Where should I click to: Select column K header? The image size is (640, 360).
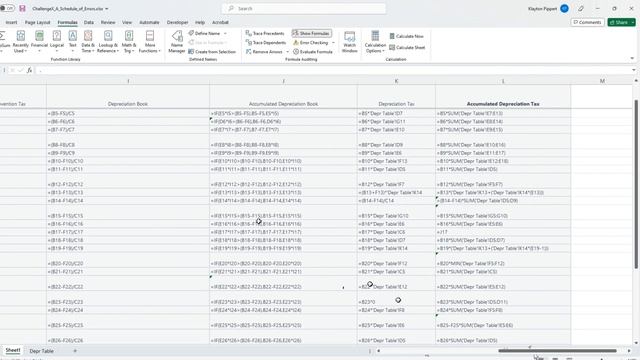396,81
